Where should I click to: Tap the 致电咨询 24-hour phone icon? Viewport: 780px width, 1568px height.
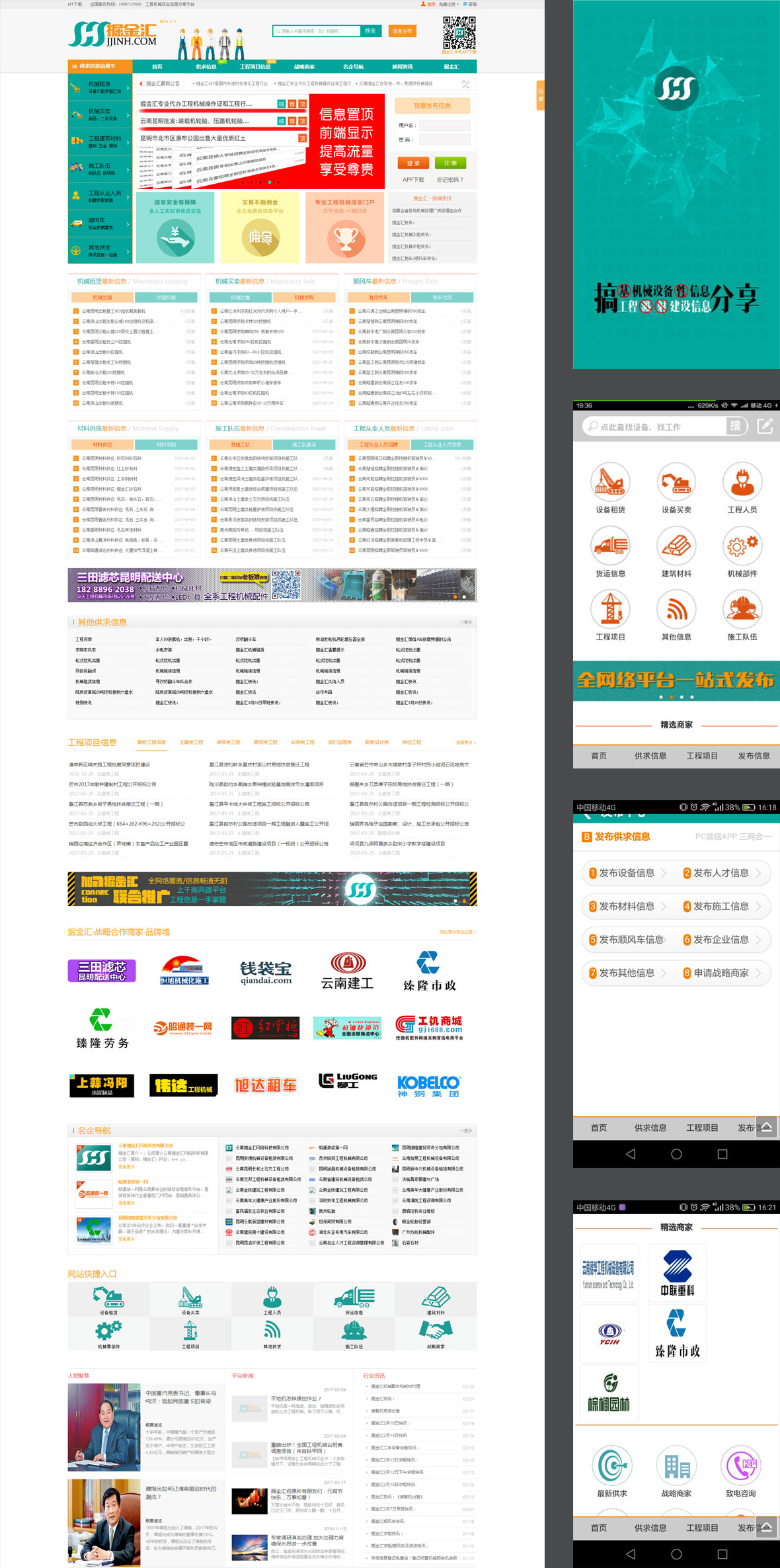pyautogui.click(x=740, y=1466)
